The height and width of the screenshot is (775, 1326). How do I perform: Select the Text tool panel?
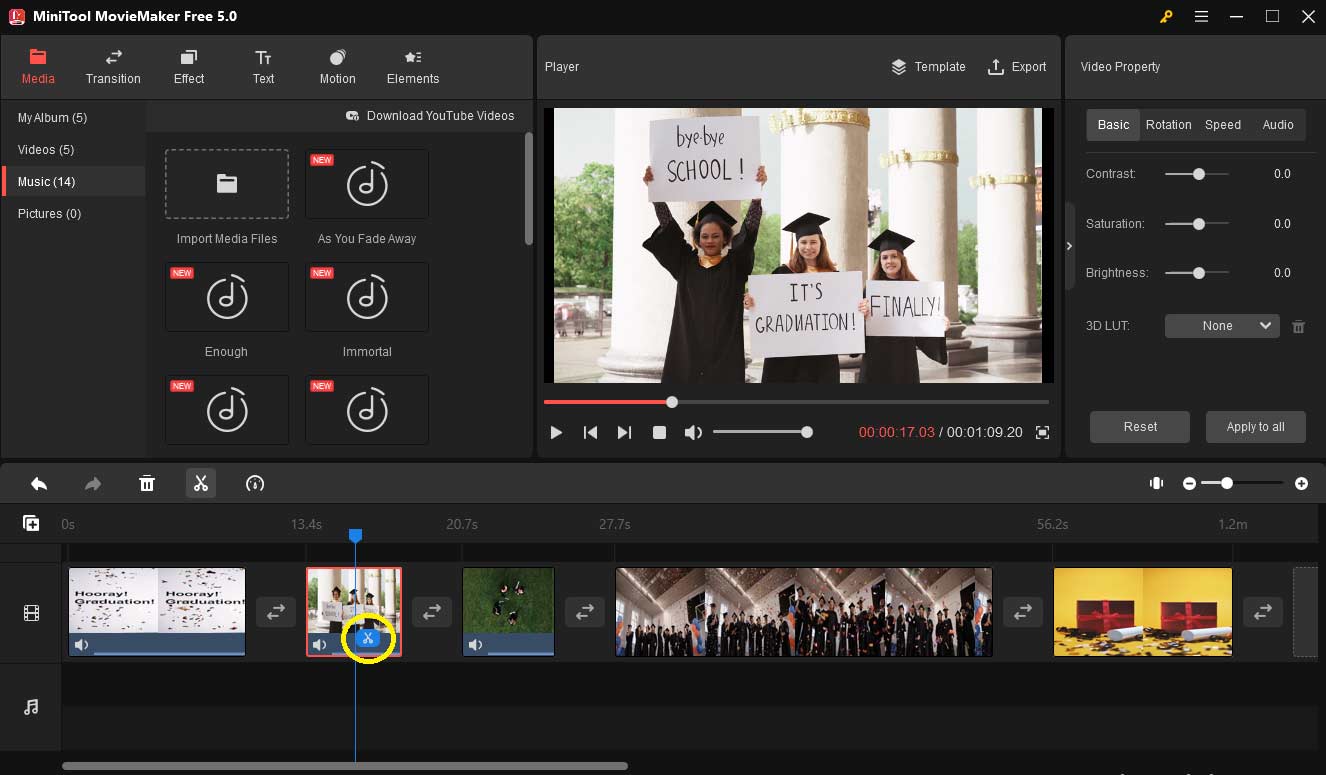coord(263,67)
